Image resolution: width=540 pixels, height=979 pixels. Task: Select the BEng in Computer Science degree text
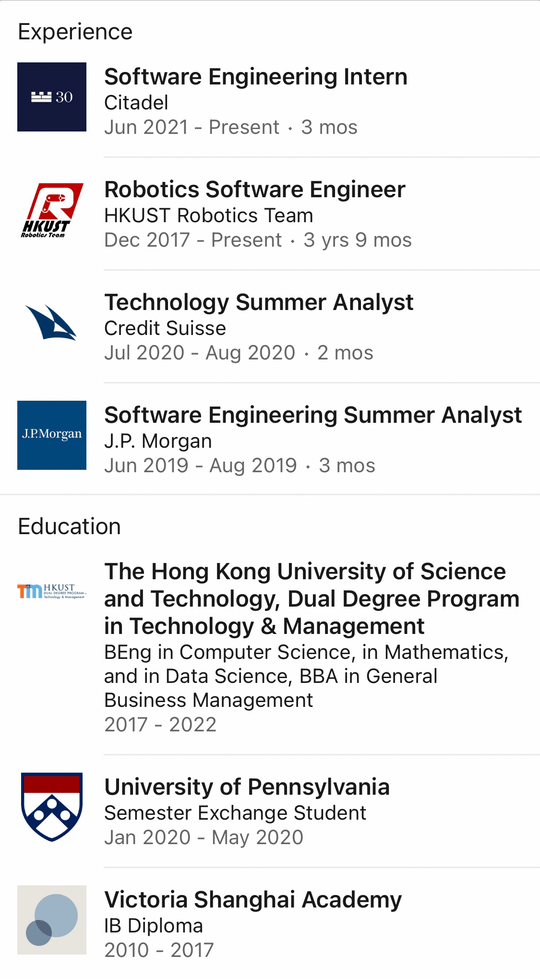tap(306, 676)
